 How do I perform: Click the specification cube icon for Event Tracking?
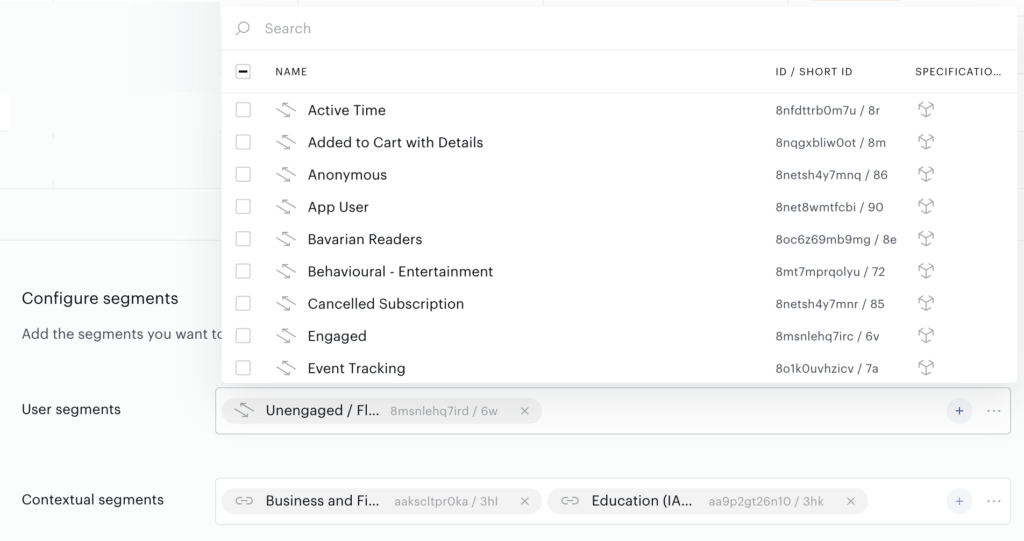tap(926, 368)
